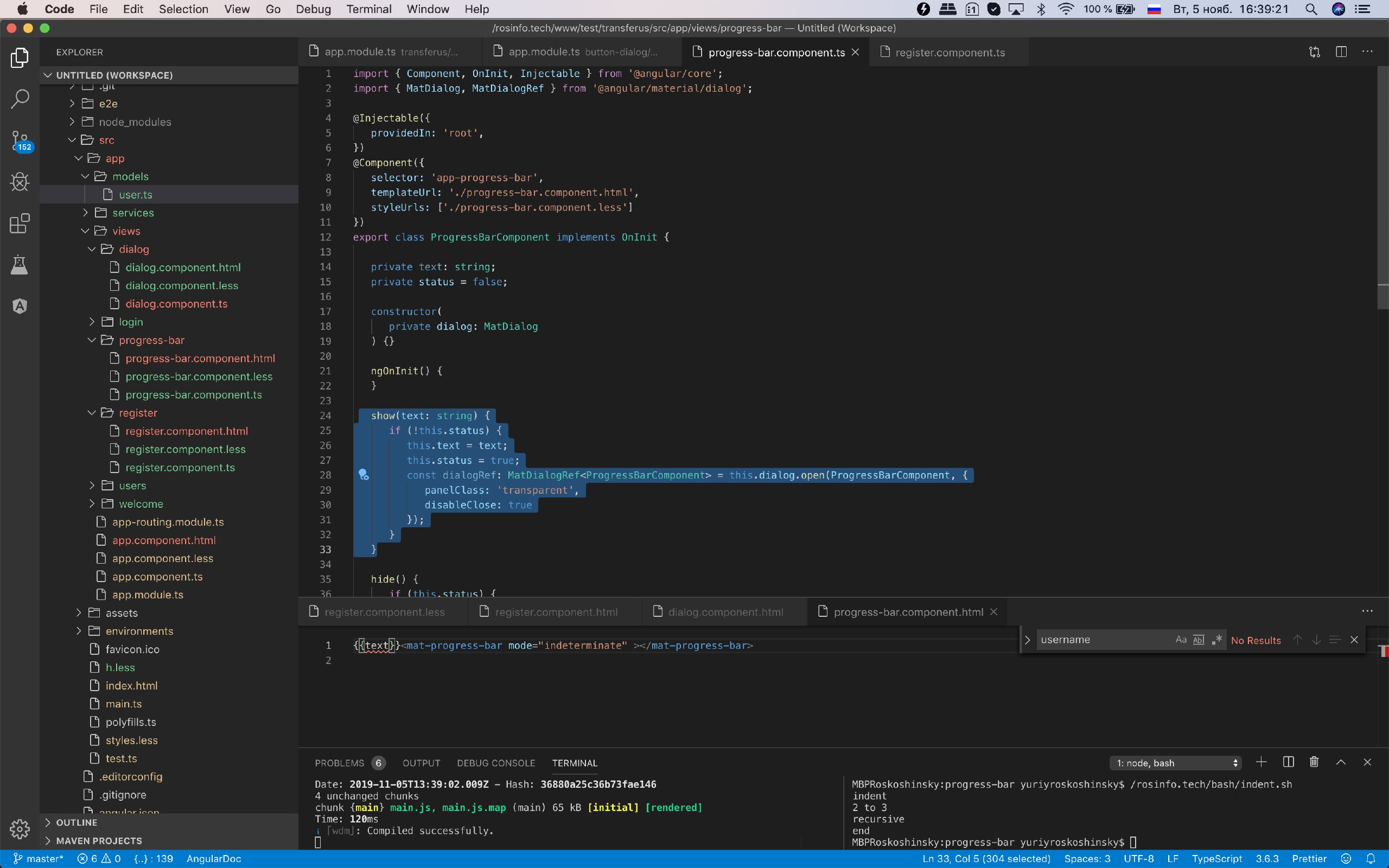Open macOS Spotlight search icon
Screen dimensions: 1389x868
coord(1311,9)
